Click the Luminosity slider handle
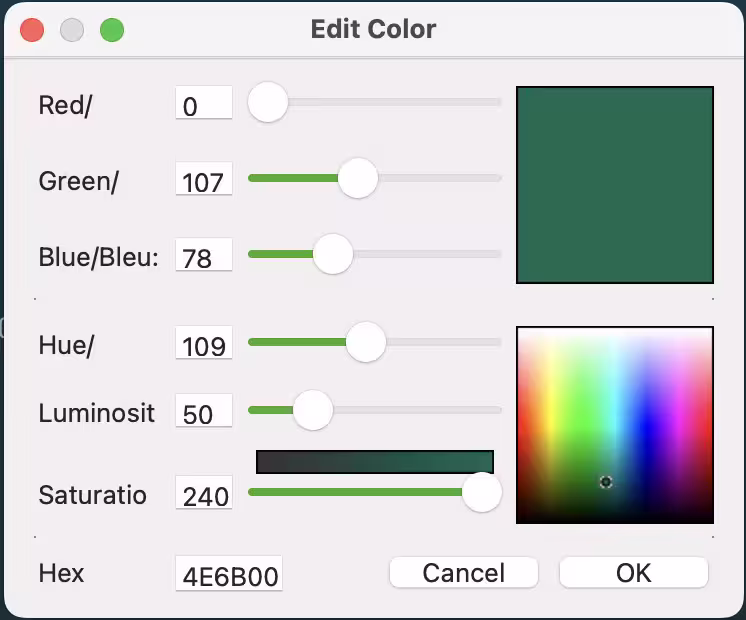This screenshot has height=620, width=746. tap(313, 410)
